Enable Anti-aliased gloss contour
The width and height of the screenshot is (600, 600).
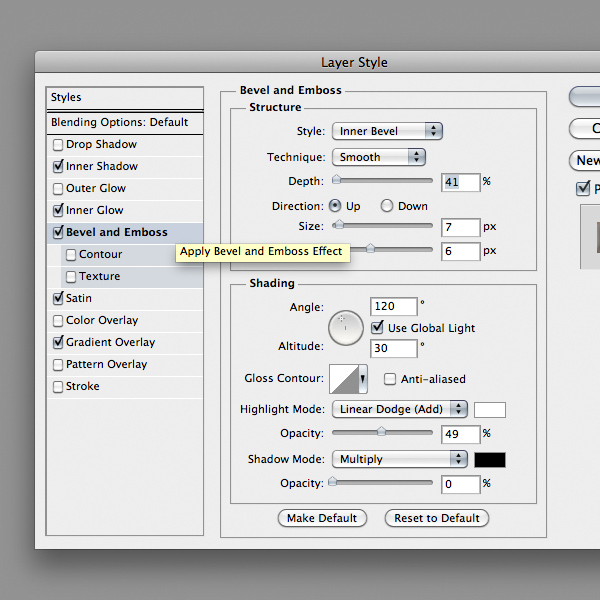[390, 379]
